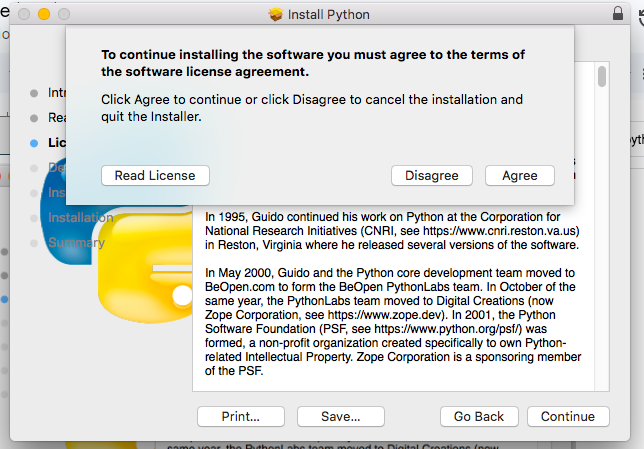
Task: Close the installer with red button
Action: click(x=22, y=15)
